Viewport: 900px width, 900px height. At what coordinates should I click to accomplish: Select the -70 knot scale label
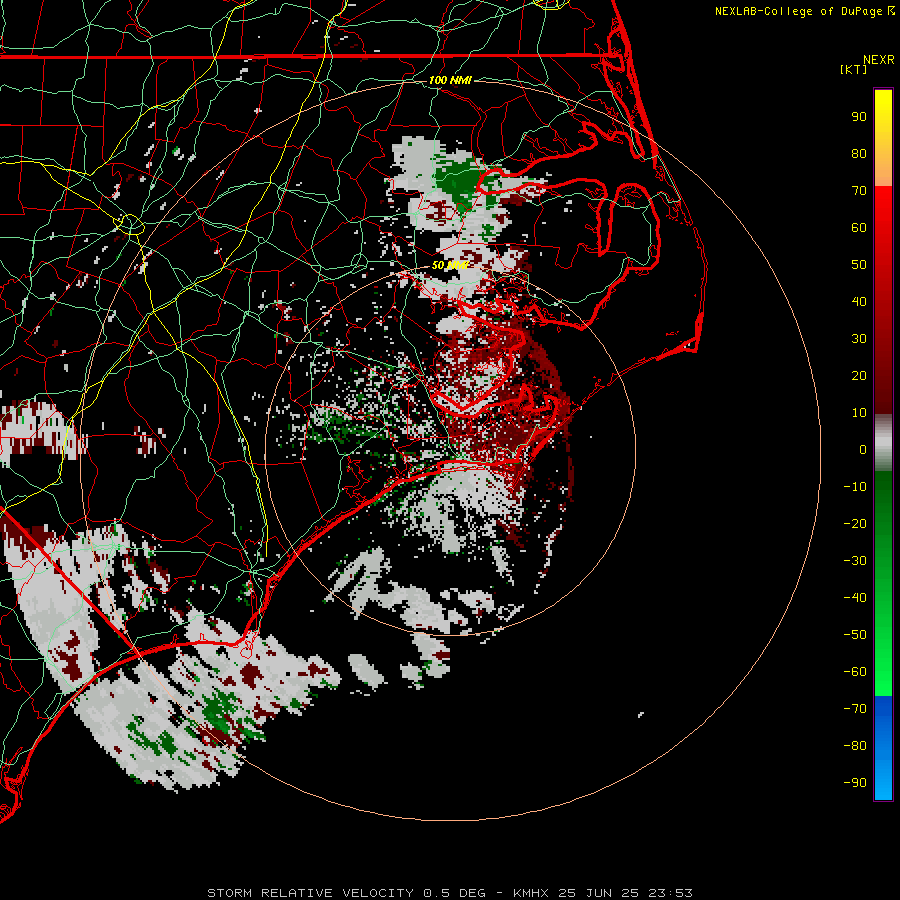(x=855, y=708)
